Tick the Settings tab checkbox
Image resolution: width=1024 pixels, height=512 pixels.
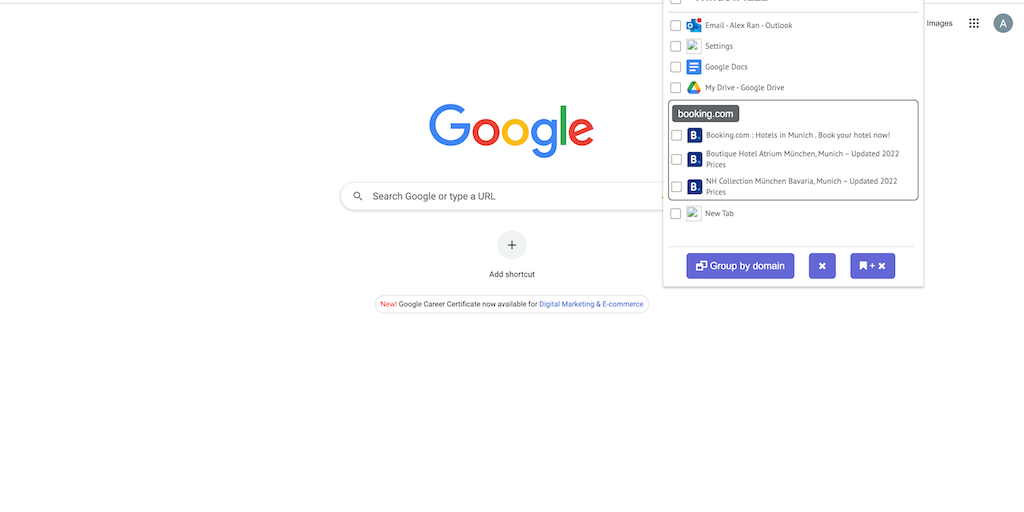point(675,46)
